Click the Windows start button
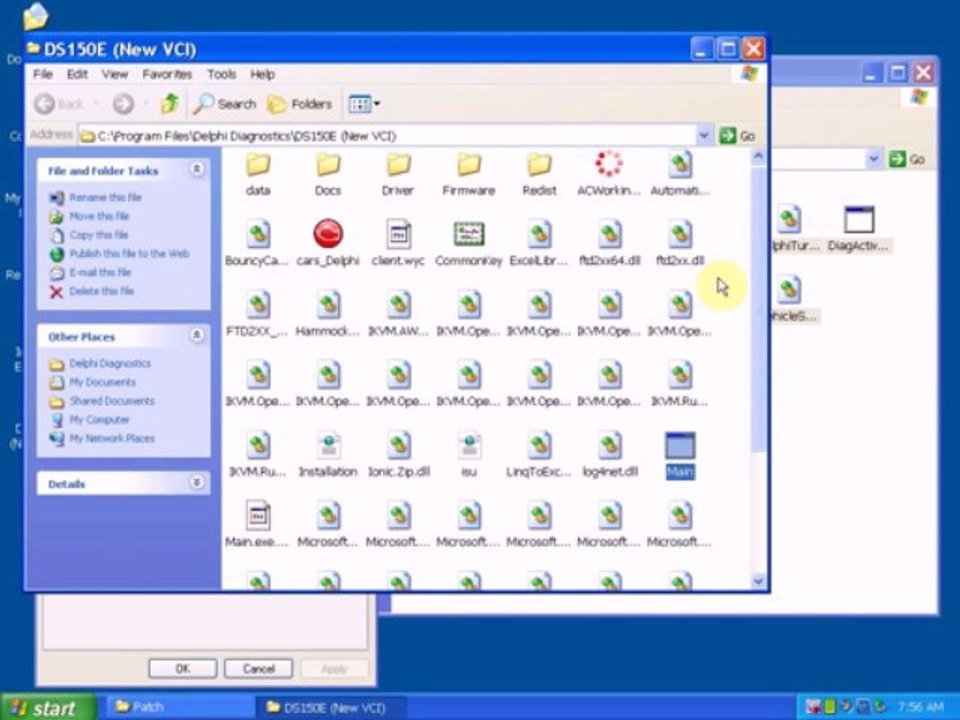The width and height of the screenshot is (960, 720). [48, 707]
